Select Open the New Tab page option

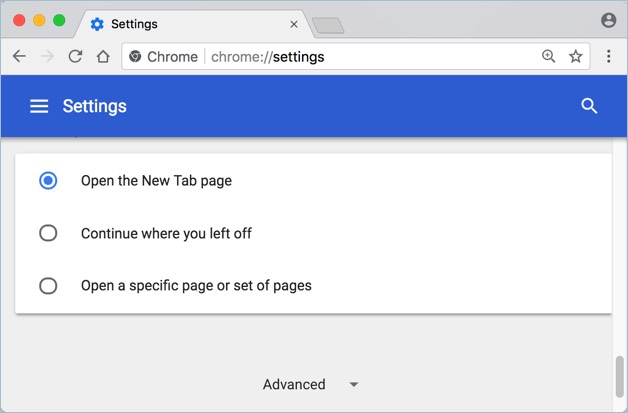click(x=48, y=181)
